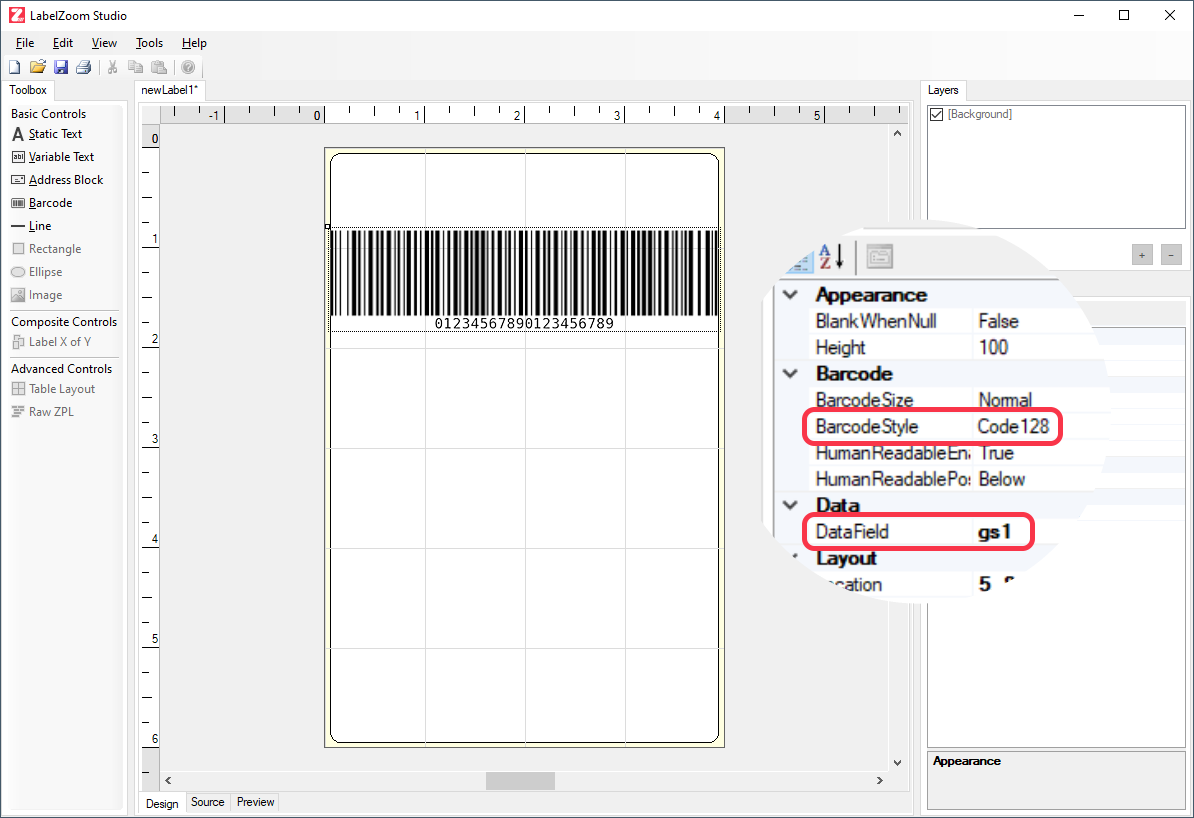Select the Barcode tool in Toolbox
The height and width of the screenshot is (818, 1194).
point(42,203)
